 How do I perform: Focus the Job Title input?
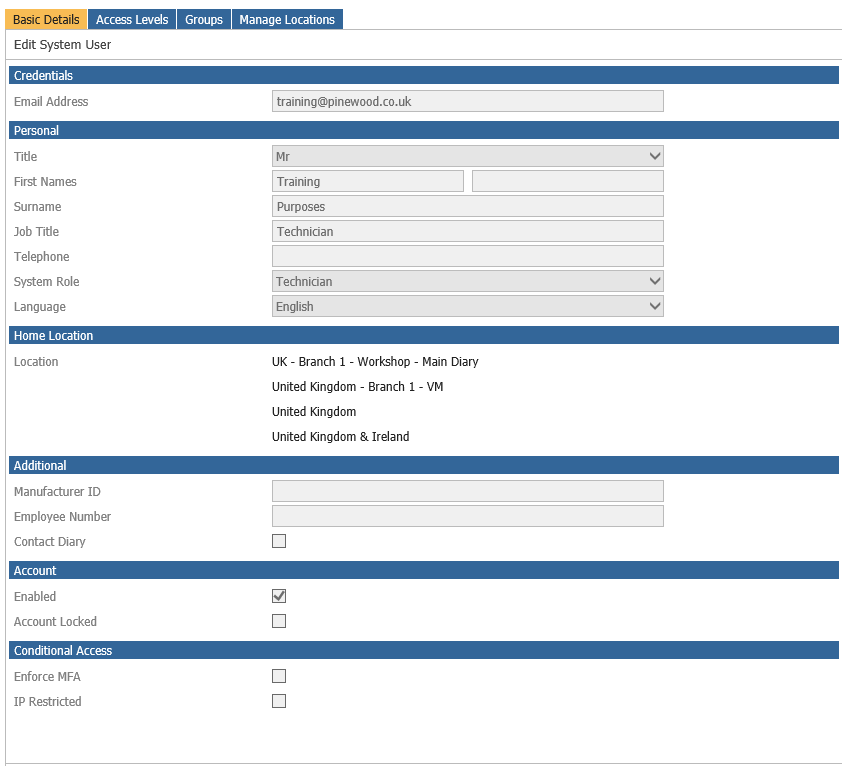[467, 232]
